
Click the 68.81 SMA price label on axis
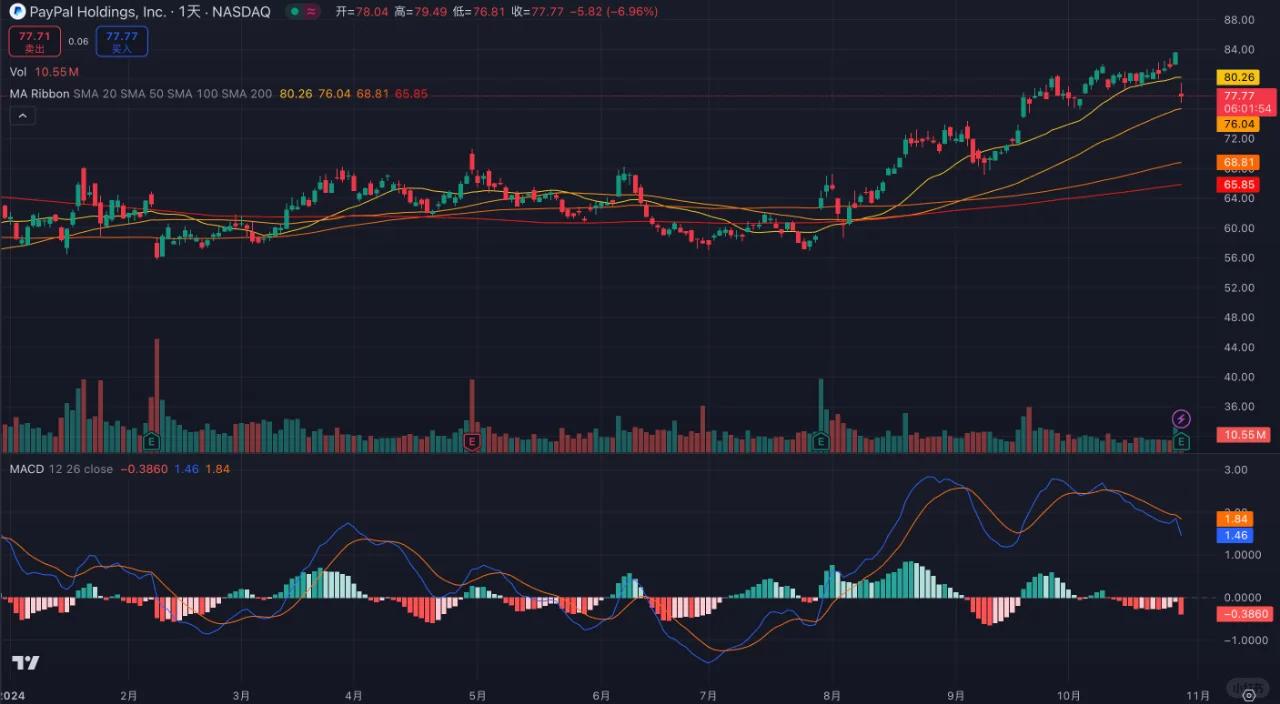point(1238,162)
